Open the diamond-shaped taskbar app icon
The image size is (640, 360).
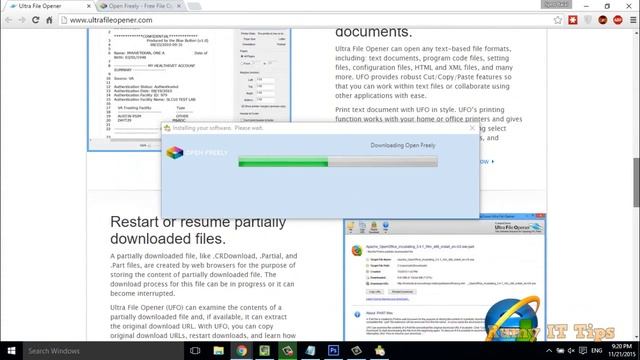tap(356, 351)
